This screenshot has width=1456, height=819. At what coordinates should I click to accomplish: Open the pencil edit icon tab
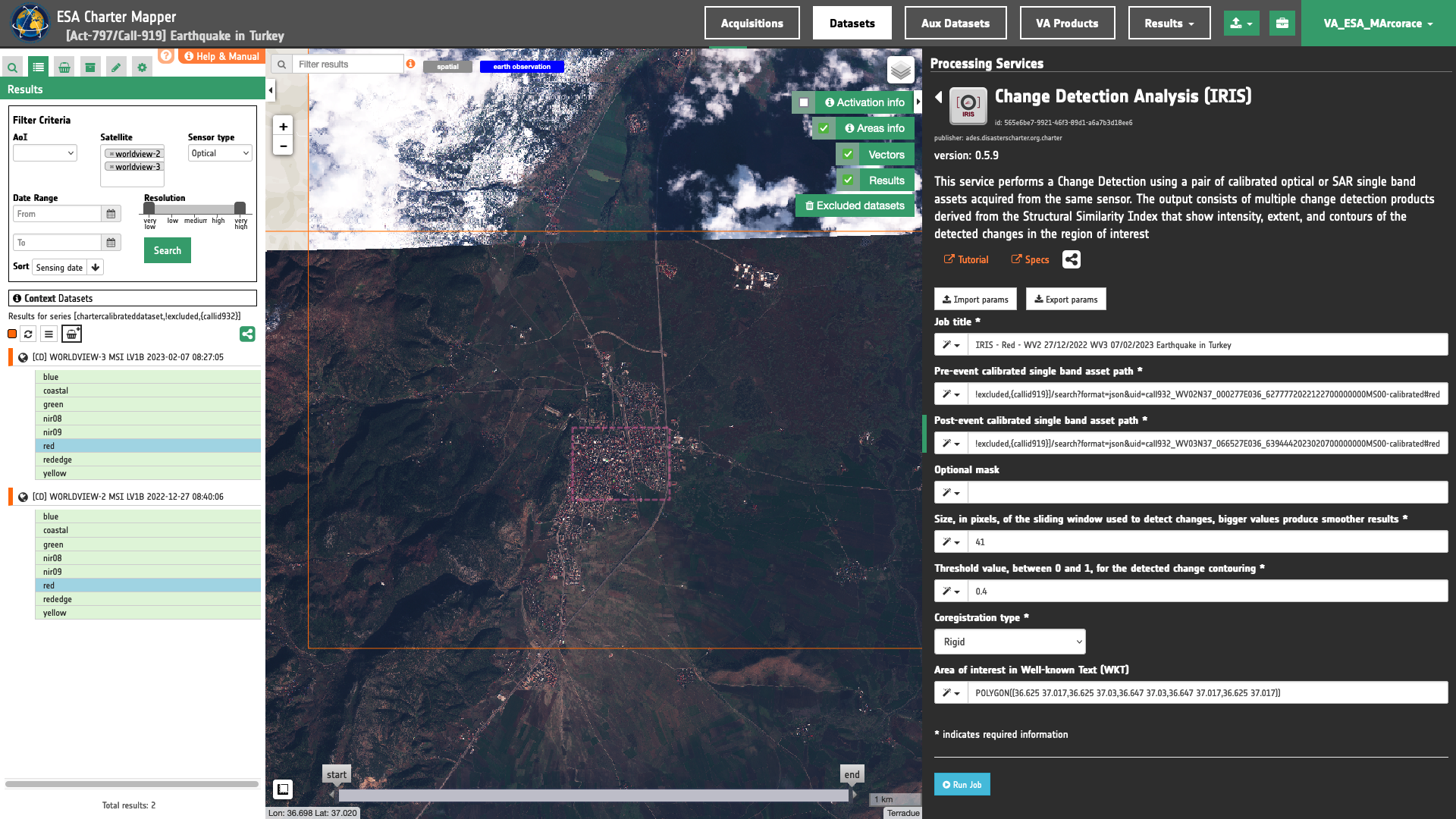tap(116, 67)
